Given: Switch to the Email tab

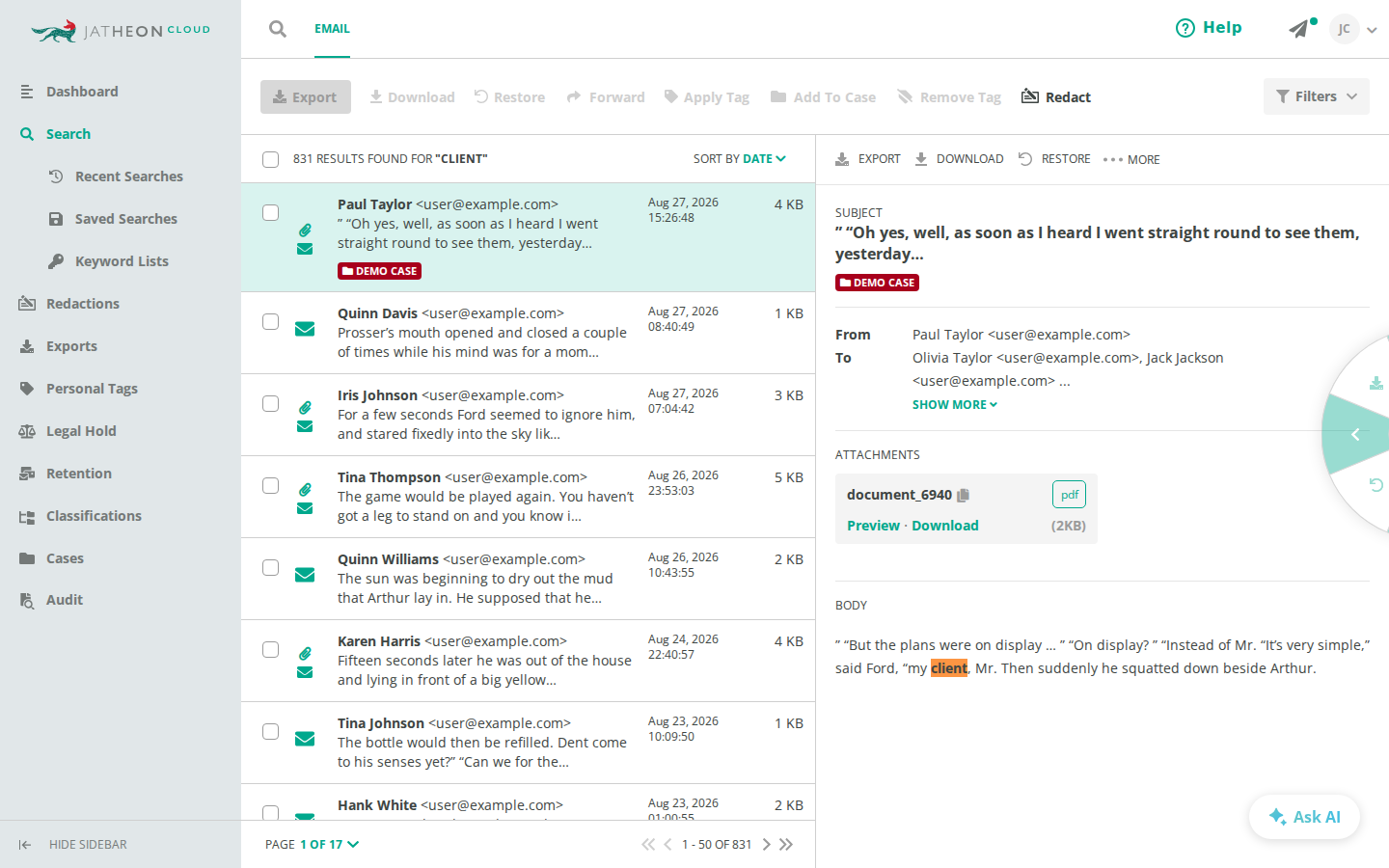Looking at the screenshot, I should coord(332,29).
